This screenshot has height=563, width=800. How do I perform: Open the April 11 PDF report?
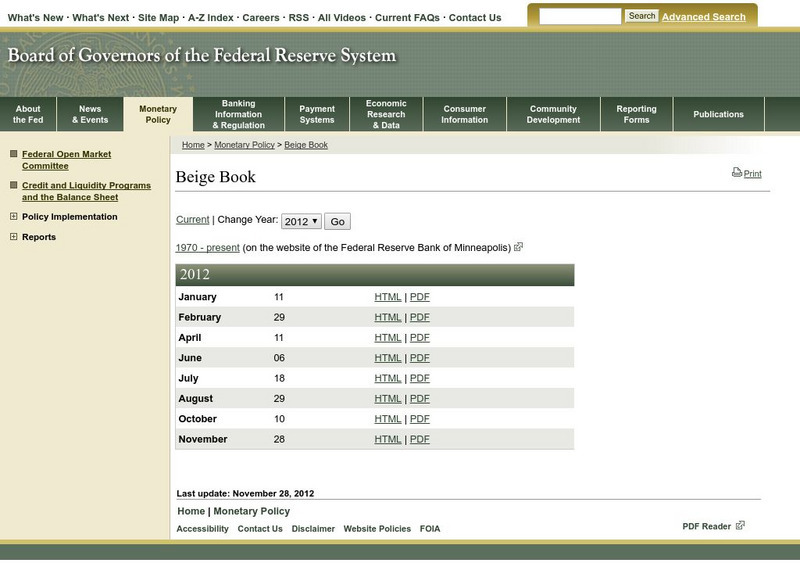tap(419, 338)
